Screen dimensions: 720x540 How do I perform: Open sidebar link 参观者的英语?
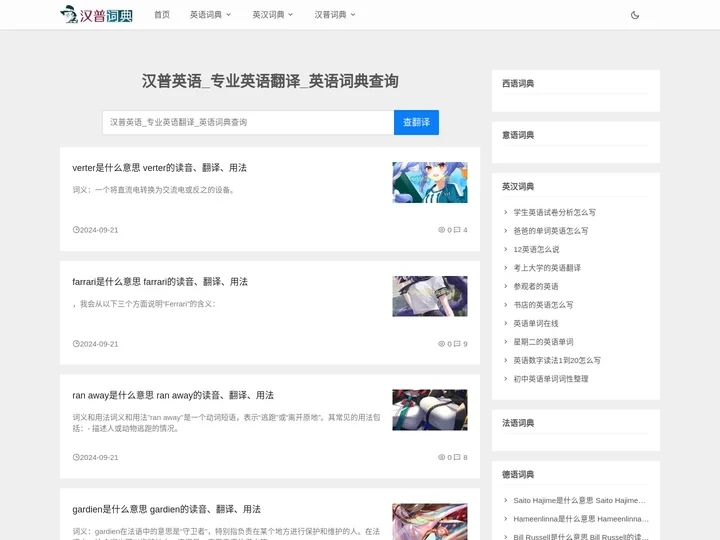point(536,286)
